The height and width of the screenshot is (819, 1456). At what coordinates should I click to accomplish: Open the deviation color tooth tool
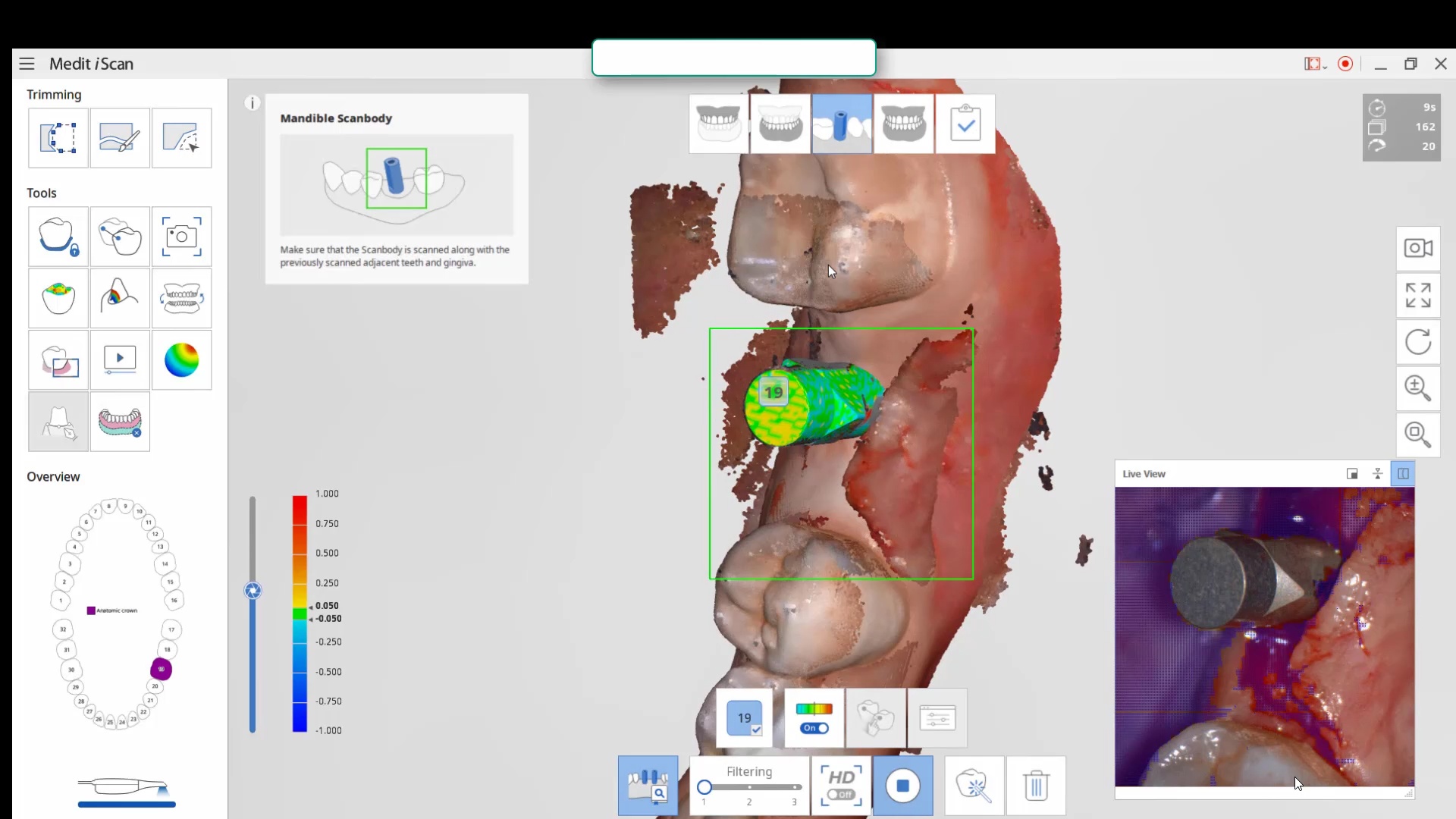(58, 298)
